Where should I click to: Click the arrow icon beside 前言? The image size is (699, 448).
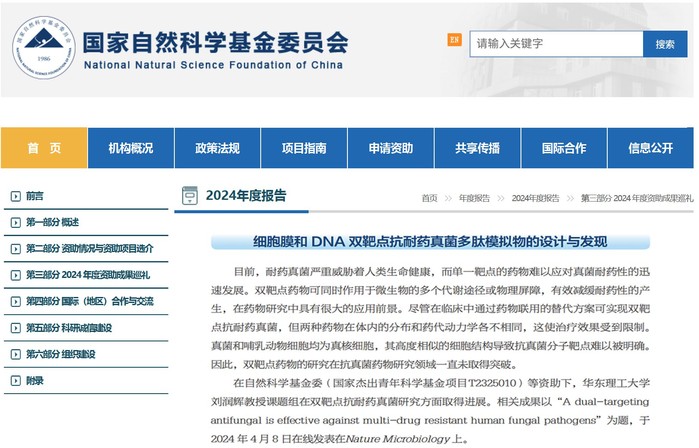click(14, 196)
